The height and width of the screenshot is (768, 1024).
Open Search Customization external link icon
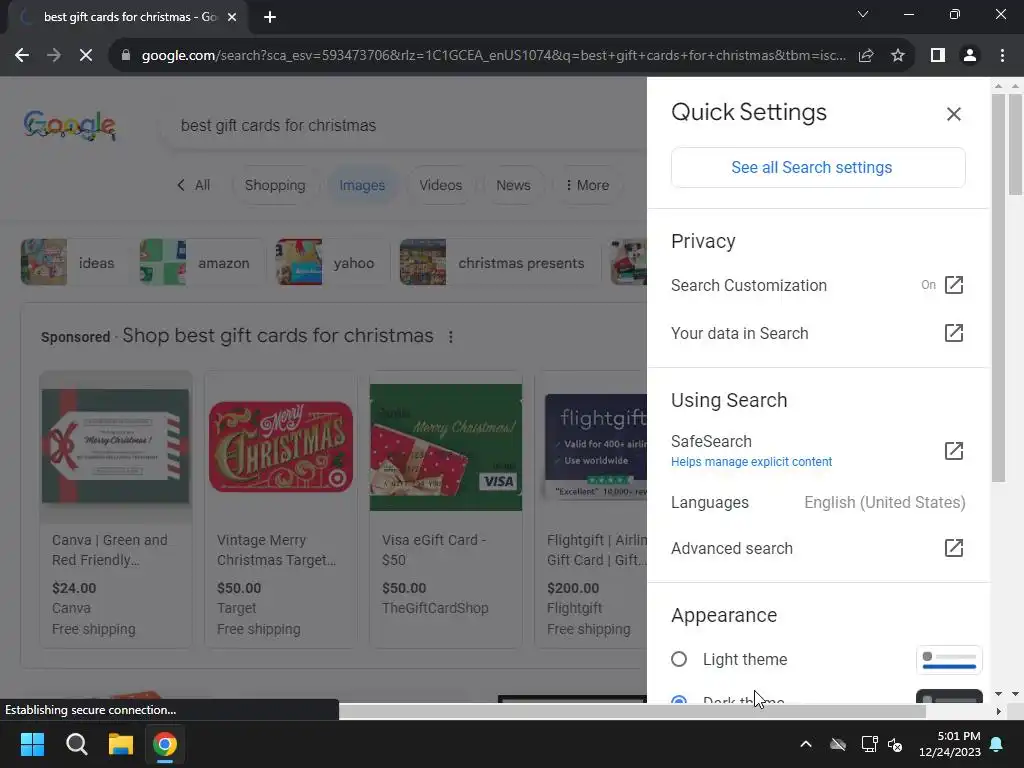(x=953, y=285)
